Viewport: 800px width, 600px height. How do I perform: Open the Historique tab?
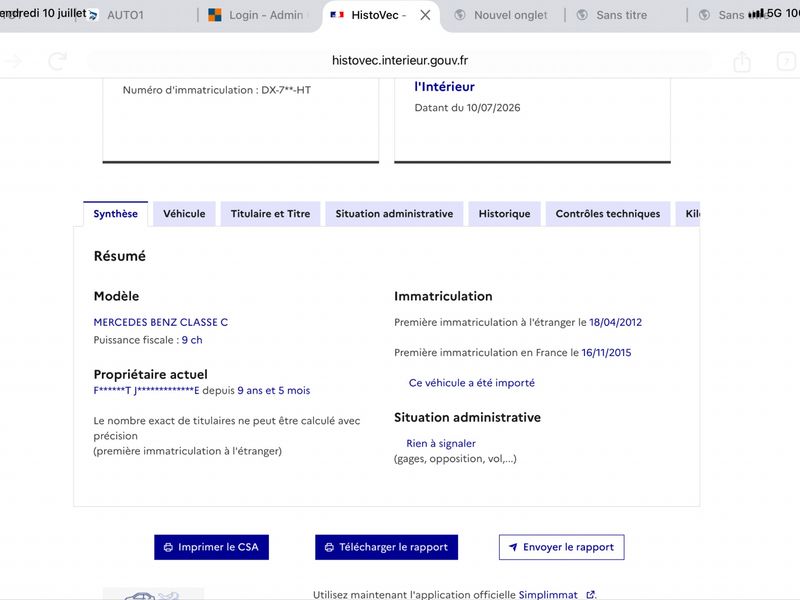pos(505,214)
